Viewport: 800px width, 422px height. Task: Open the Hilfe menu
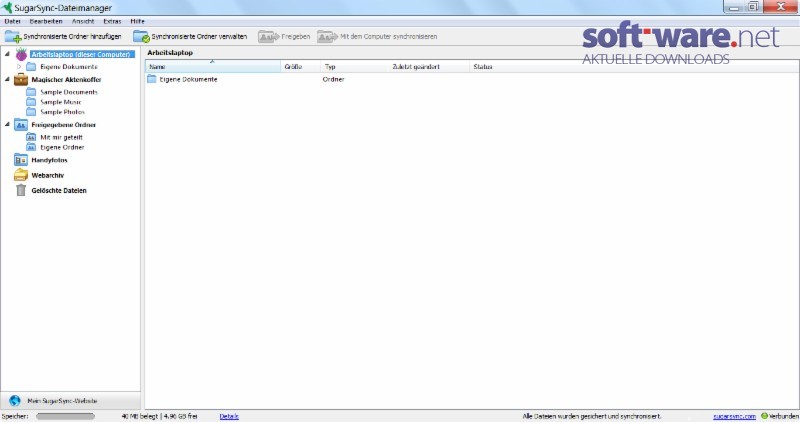[137, 21]
